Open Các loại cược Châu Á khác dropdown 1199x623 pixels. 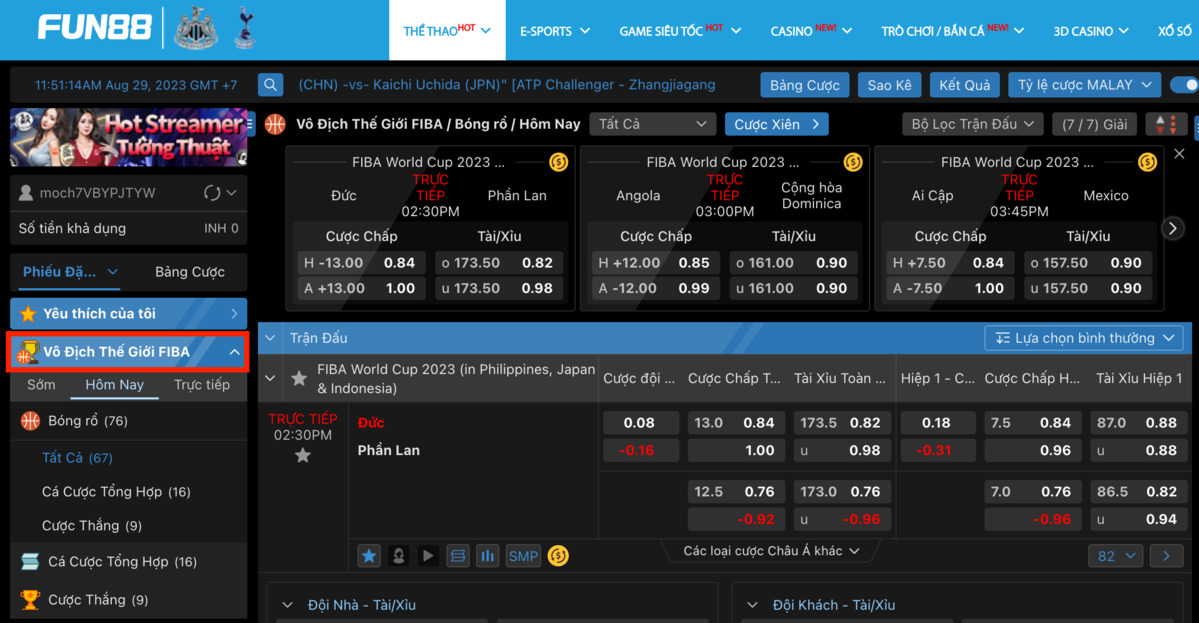[770, 549]
